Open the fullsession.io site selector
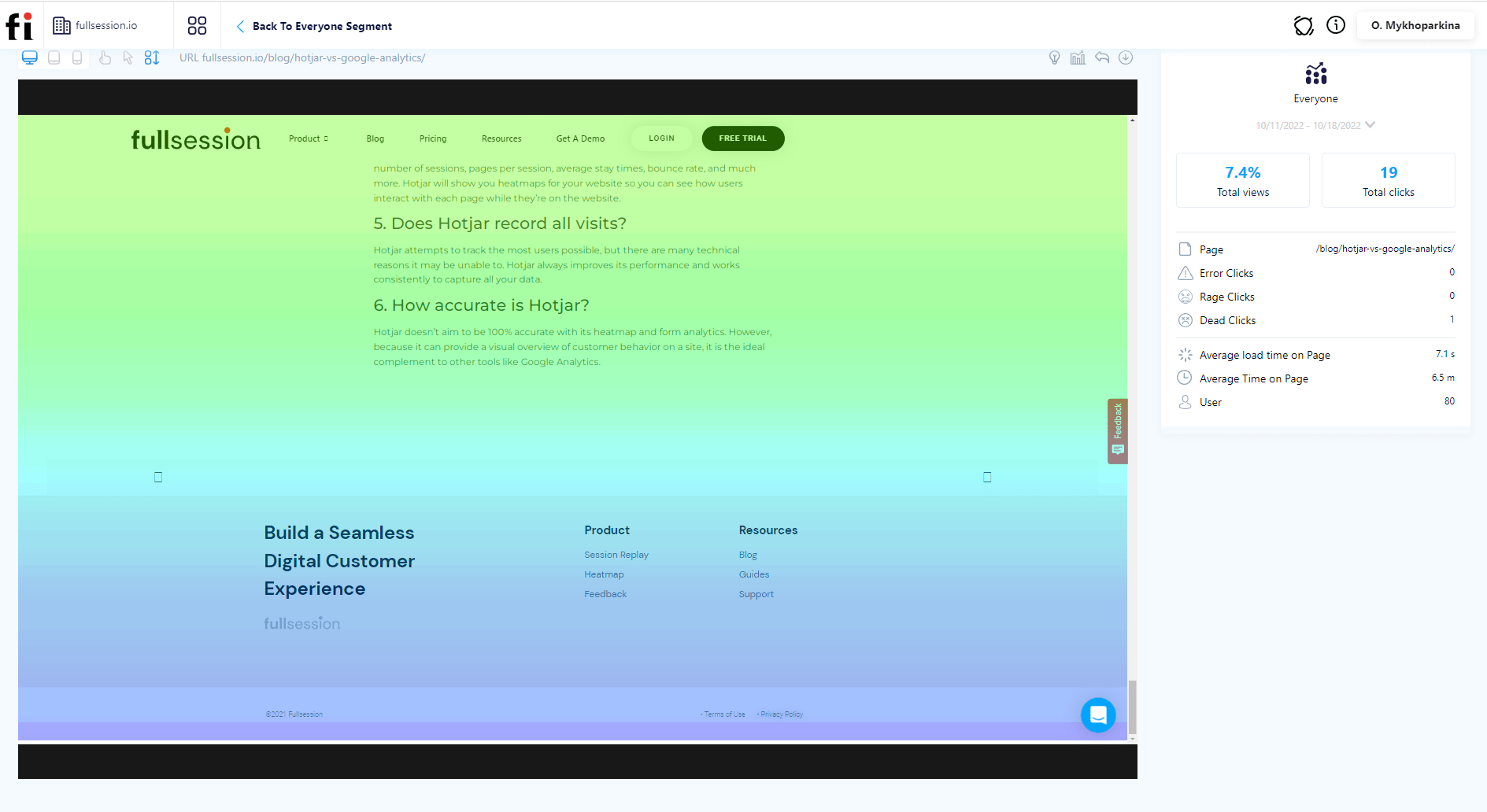 point(95,26)
